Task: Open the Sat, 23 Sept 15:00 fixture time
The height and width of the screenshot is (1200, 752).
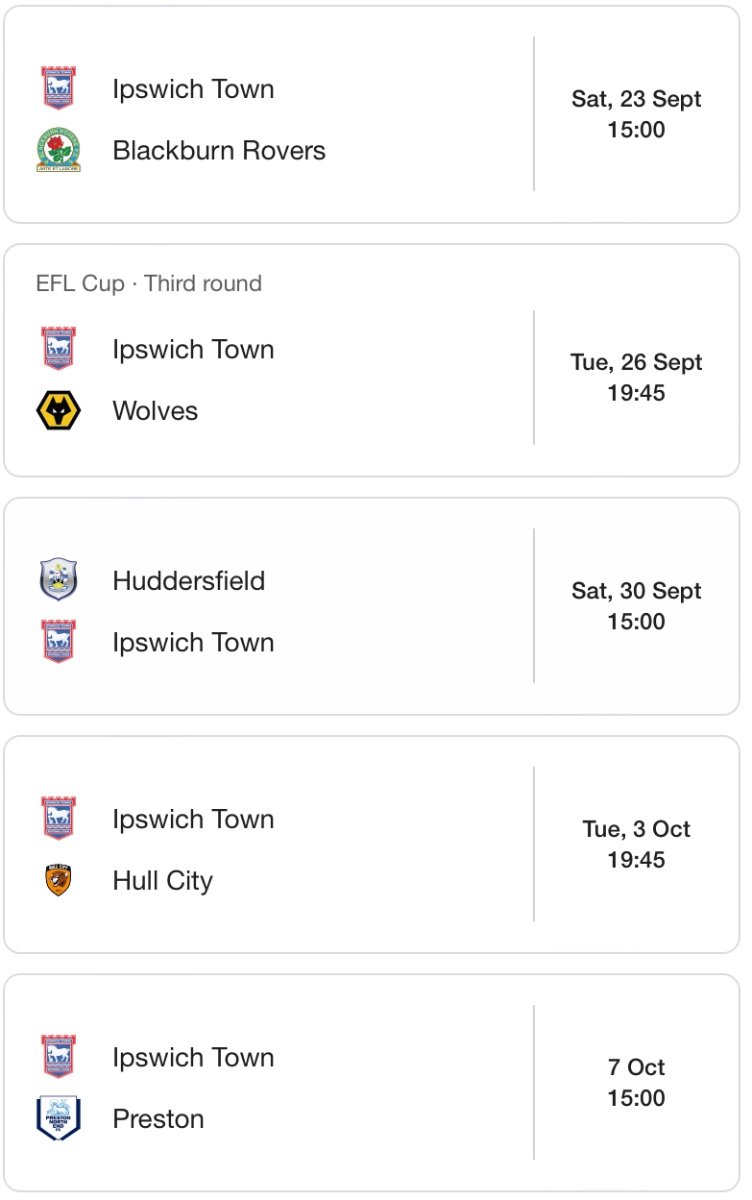Action: point(636,114)
